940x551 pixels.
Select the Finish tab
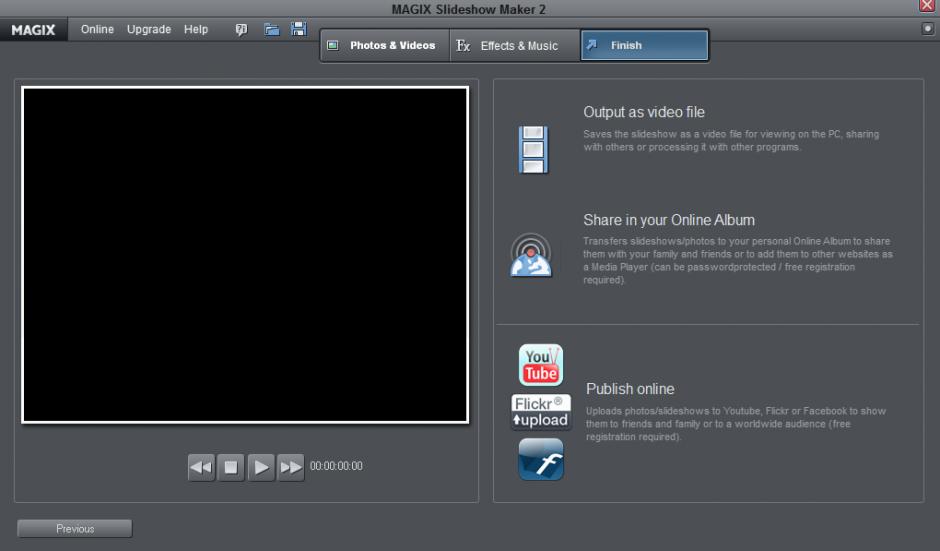tap(644, 46)
